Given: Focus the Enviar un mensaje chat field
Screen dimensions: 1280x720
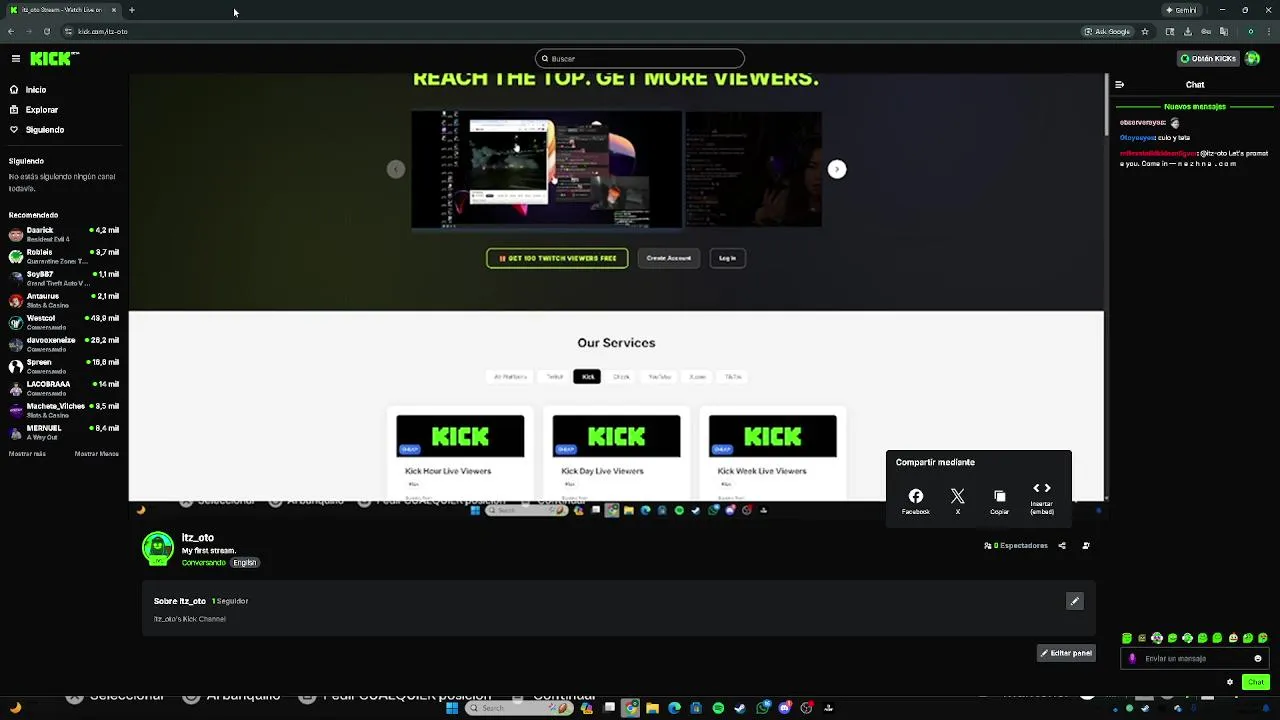Looking at the screenshot, I should click(x=1195, y=659).
